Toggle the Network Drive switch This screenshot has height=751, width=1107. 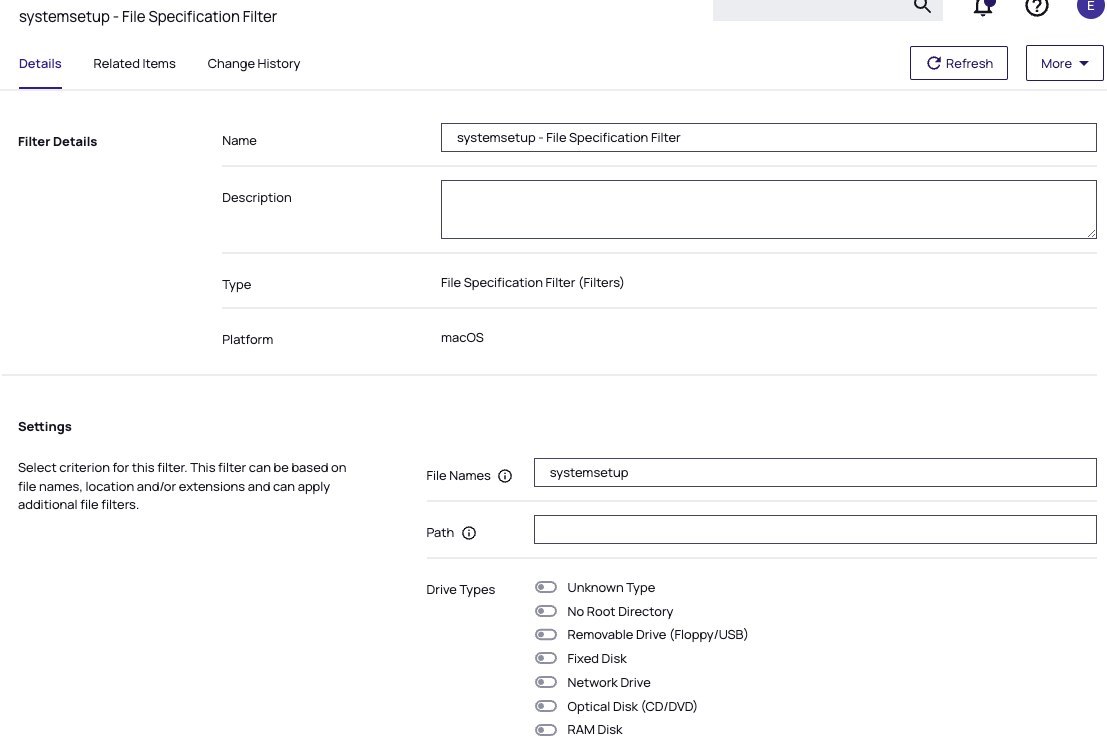(x=546, y=683)
